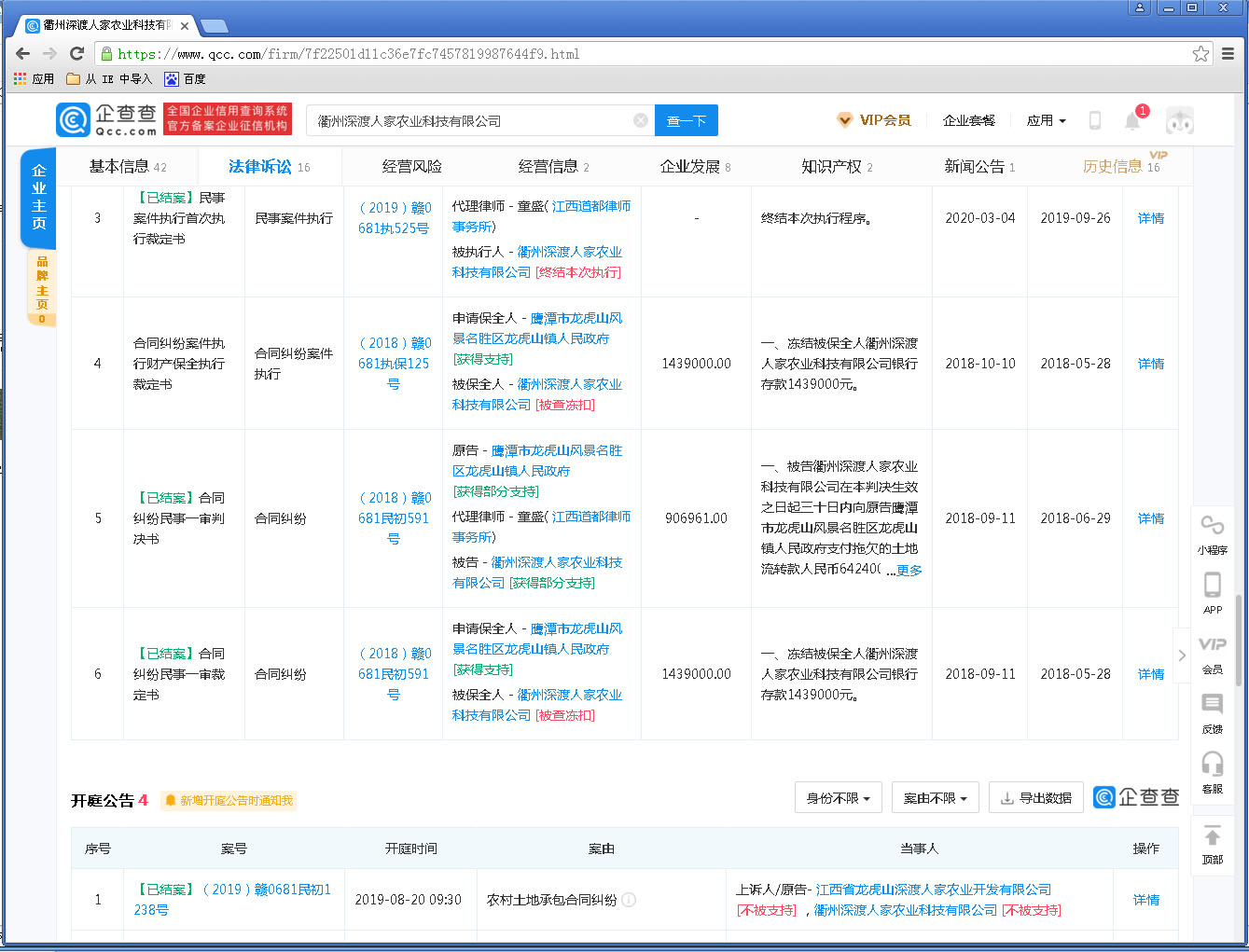Jump to top with the 顶部 icon
The image size is (1249, 952).
point(1213,845)
